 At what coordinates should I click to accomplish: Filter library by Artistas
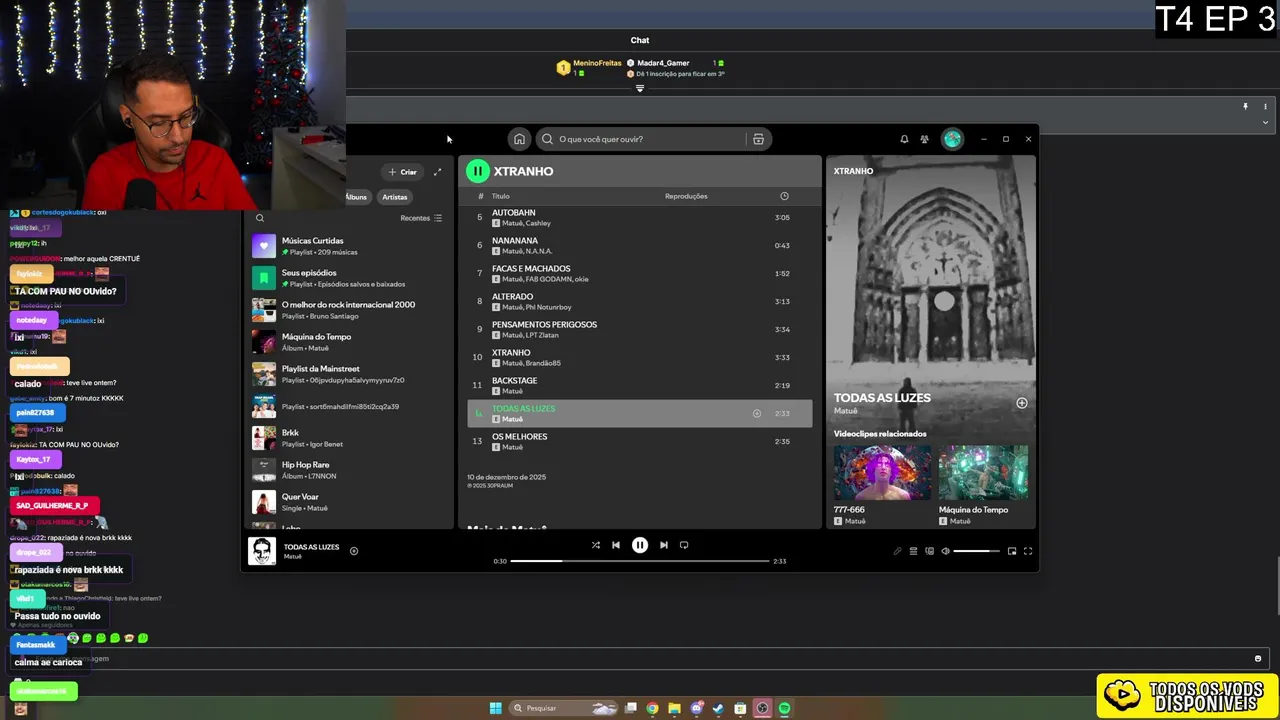pos(395,197)
